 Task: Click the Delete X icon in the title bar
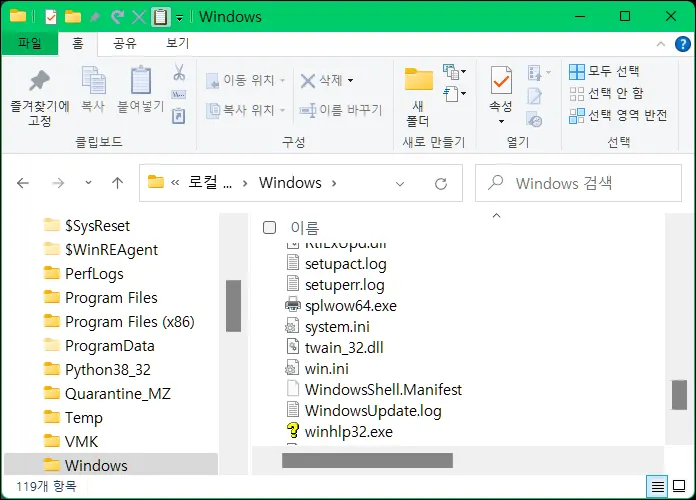pos(139,17)
